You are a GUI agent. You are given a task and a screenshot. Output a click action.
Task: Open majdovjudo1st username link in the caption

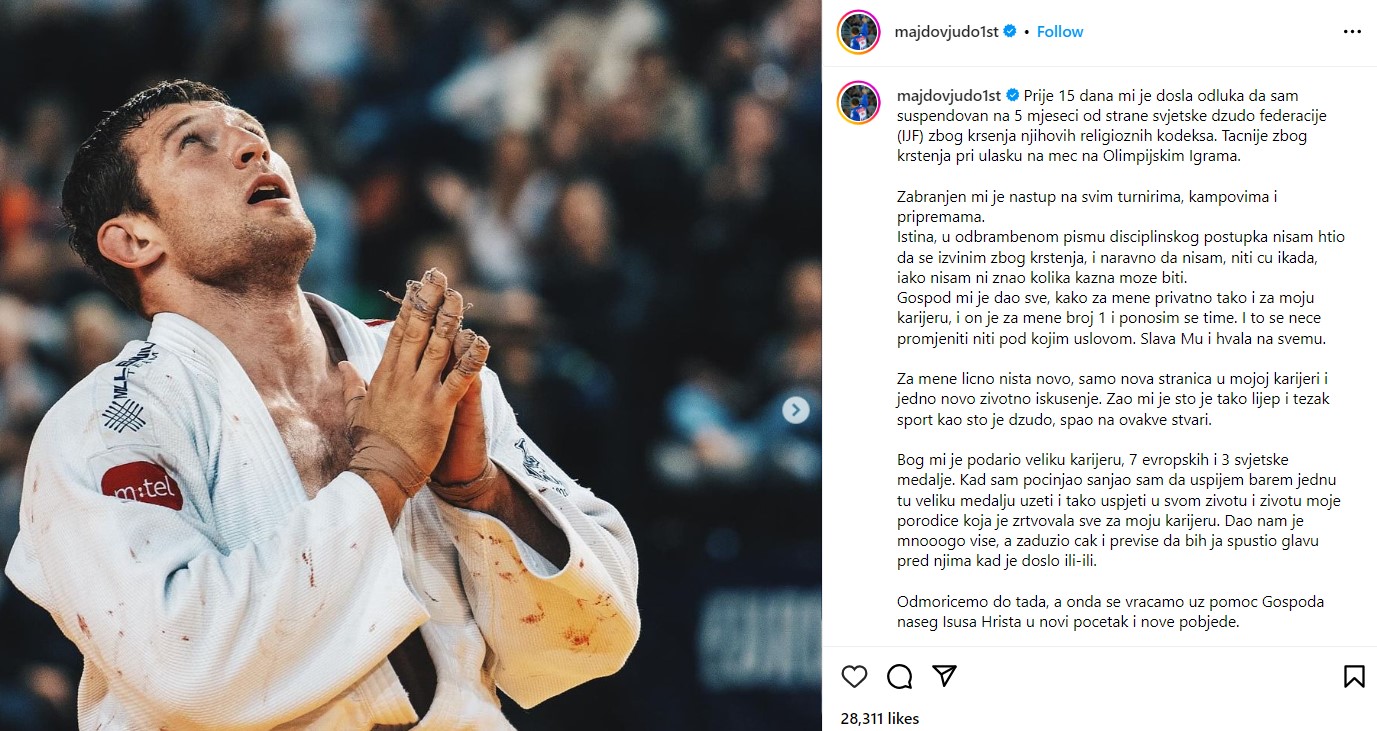click(x=943, y=96)
